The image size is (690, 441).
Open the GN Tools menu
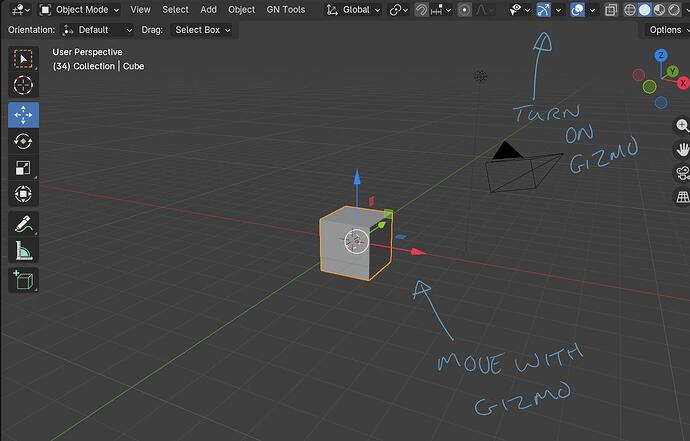pos(286,10)
